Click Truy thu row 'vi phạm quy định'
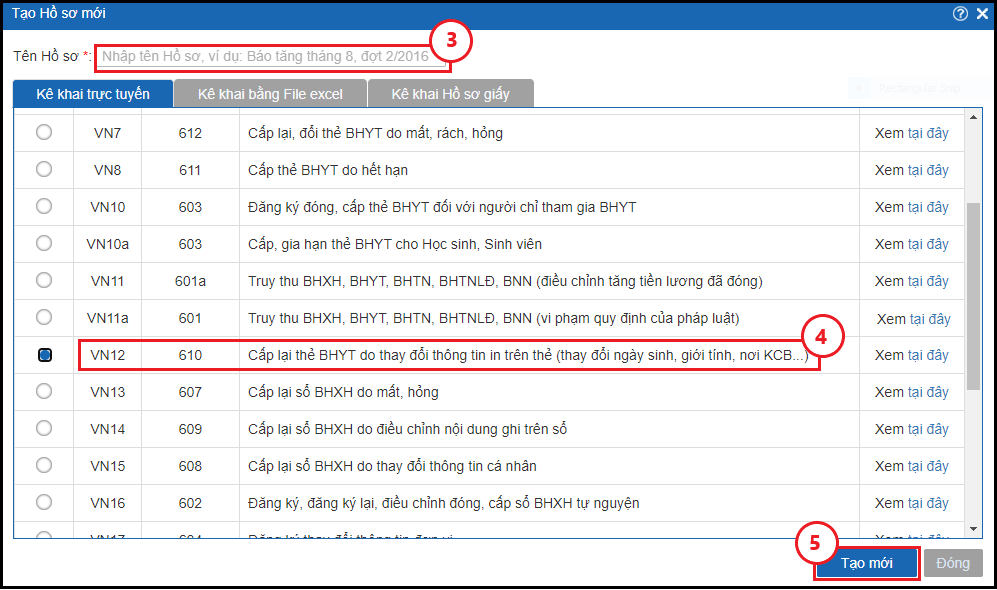Image resolution: width=997 pixels, height=590 pixels. [493, 318]
